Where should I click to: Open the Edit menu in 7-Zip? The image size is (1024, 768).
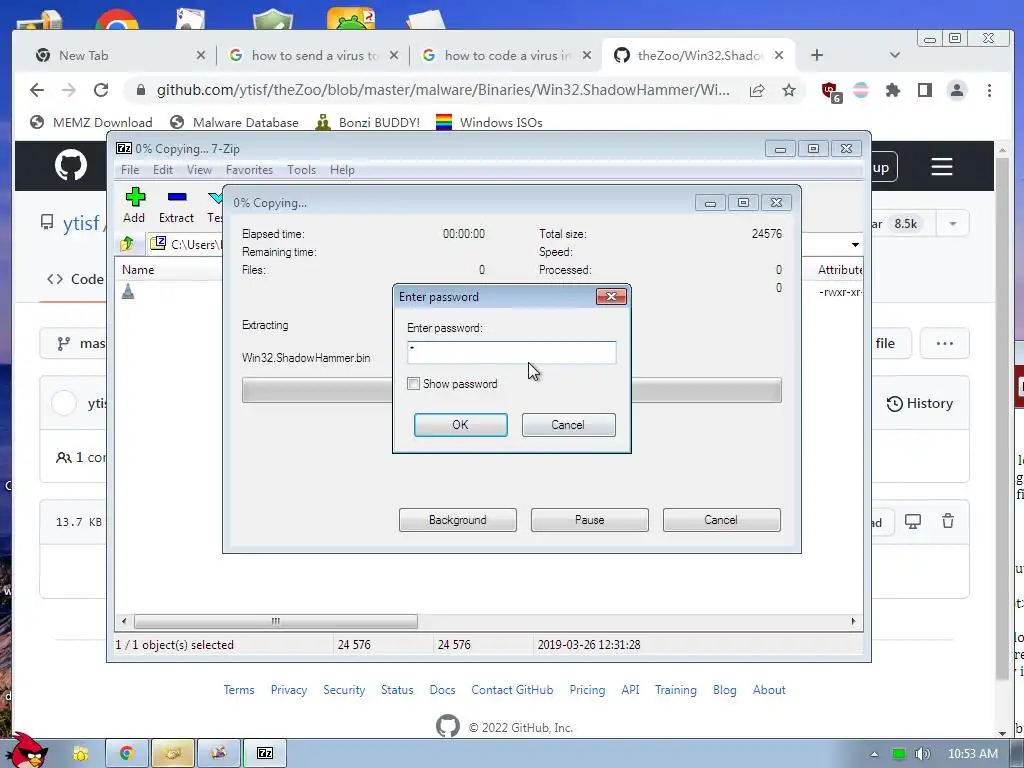pos(163,170)
